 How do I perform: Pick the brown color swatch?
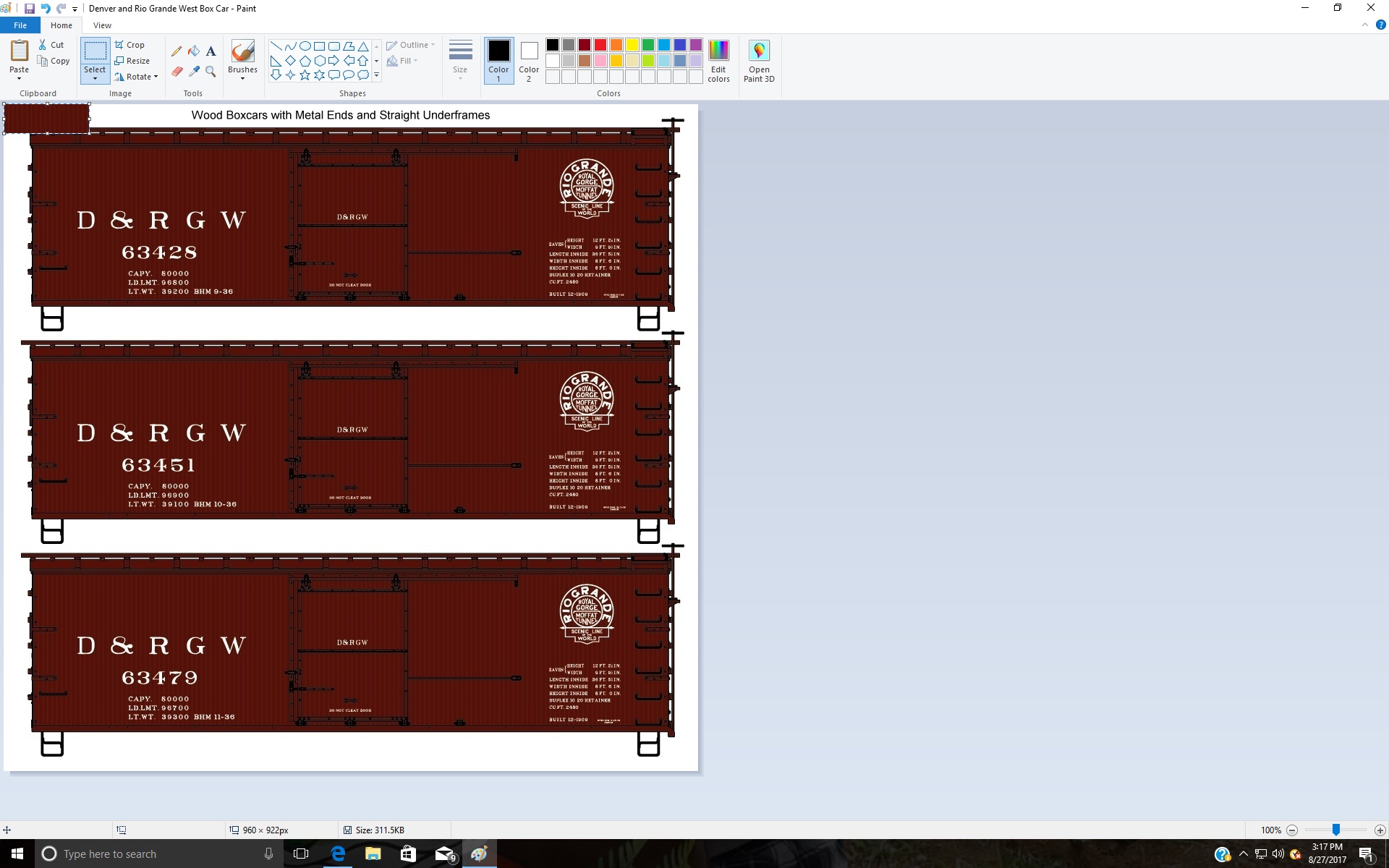point(585,61)
